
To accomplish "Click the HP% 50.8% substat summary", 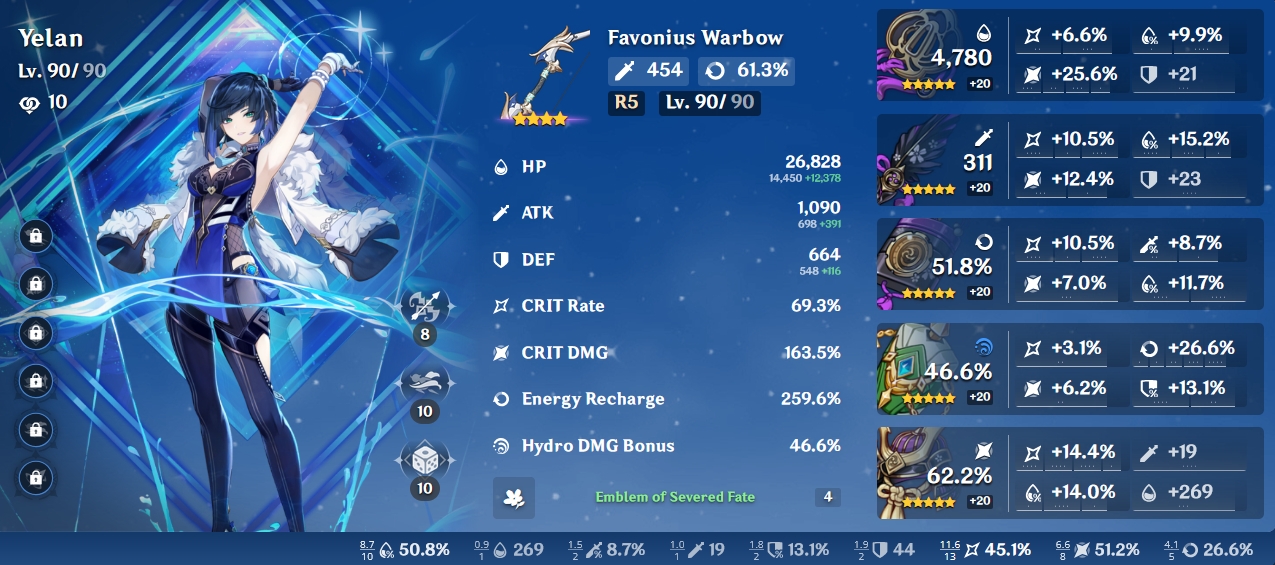I will click(x=404, y=549).
